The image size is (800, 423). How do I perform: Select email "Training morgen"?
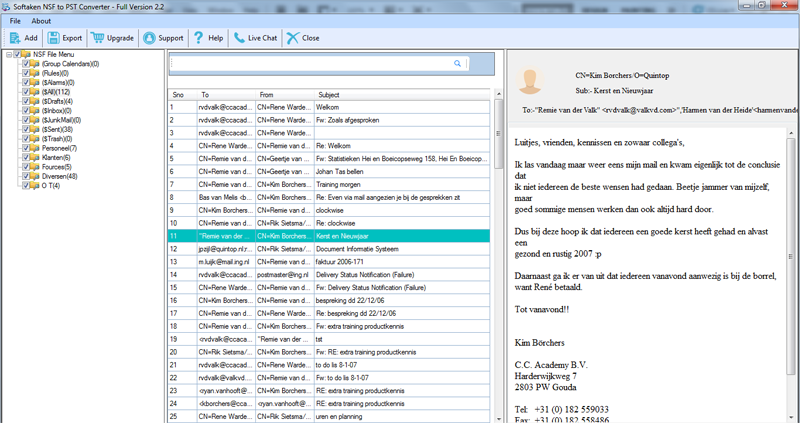click(x=329, y=184)
